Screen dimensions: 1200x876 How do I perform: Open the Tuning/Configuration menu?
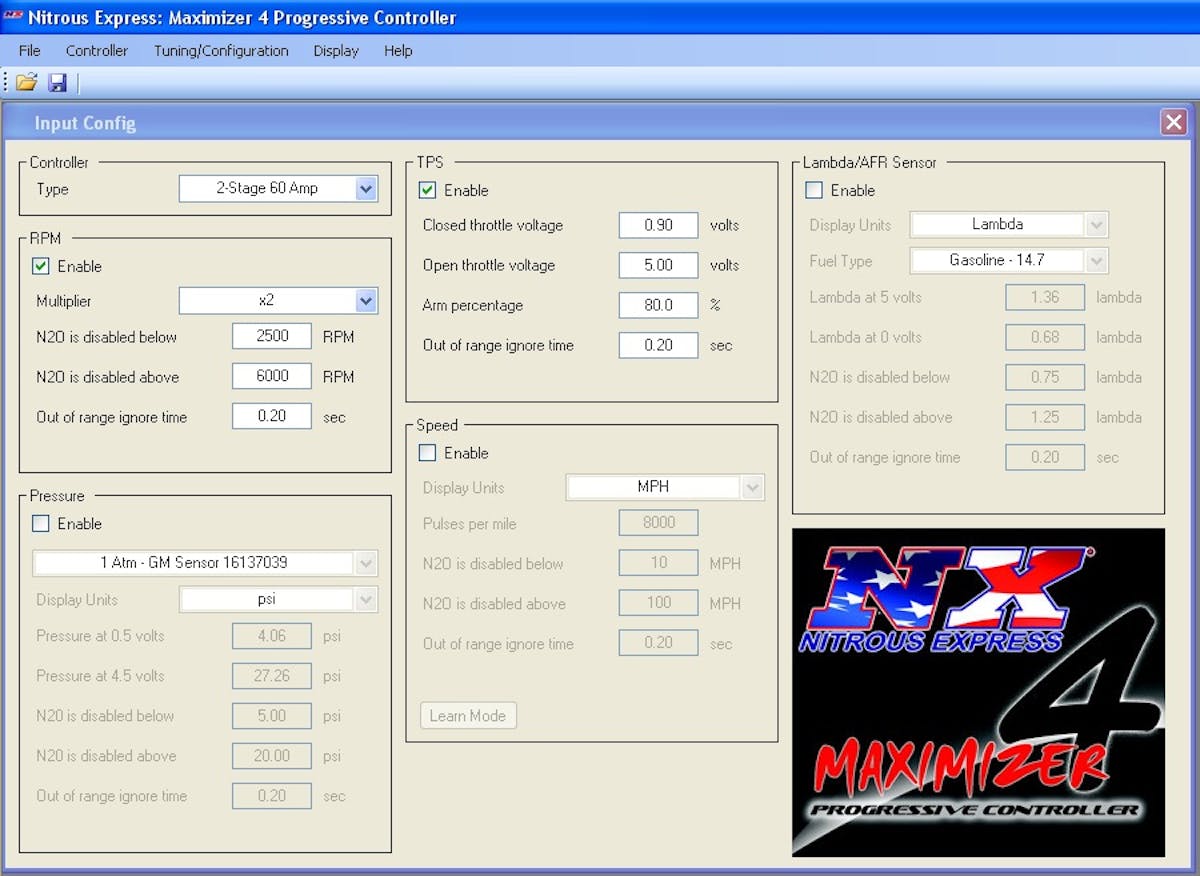221,51
